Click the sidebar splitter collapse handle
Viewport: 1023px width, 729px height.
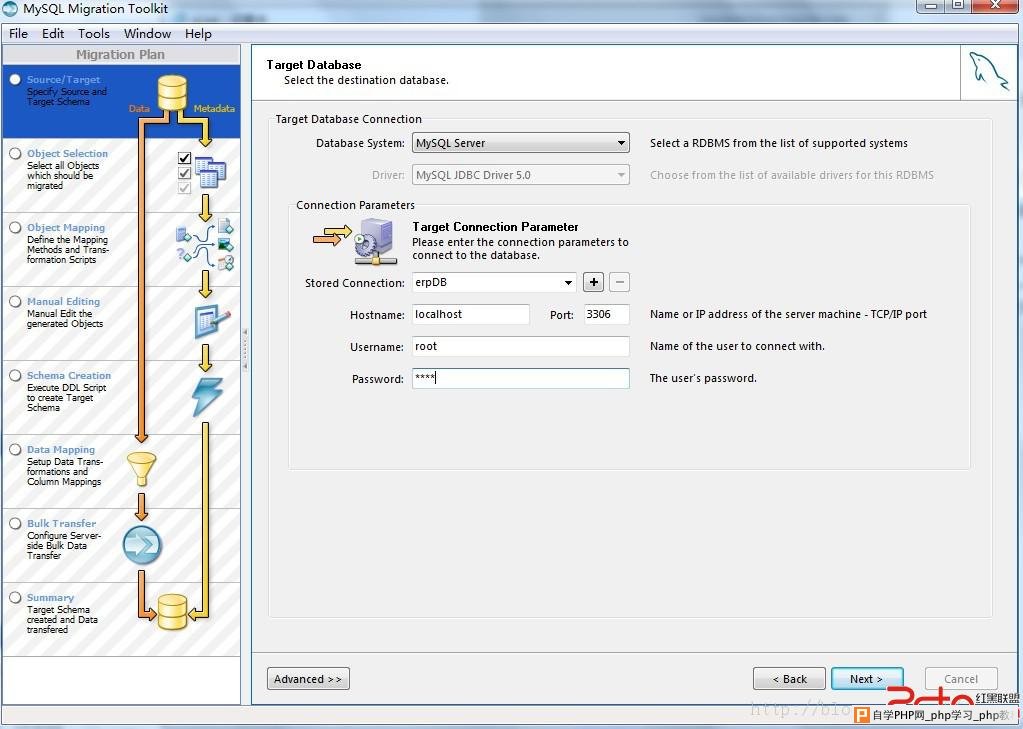[x=245, y=349]
